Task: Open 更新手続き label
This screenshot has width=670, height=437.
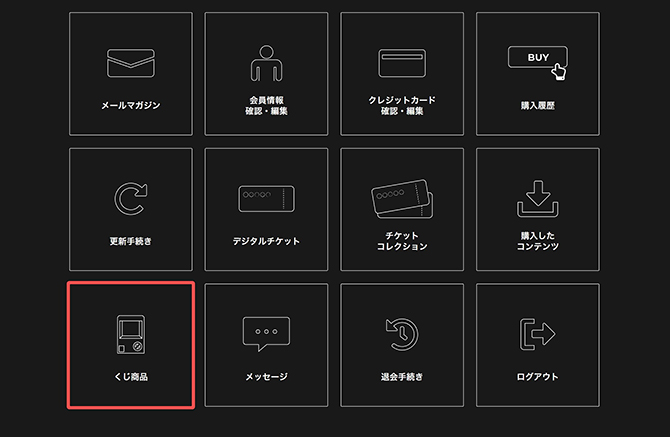Action: [131, 241]
